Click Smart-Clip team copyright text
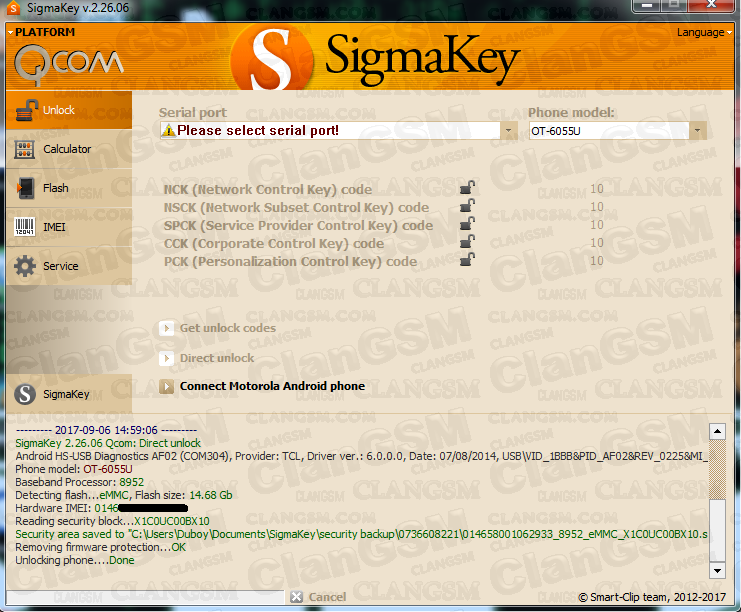Screen dimensions: 741x612 pyautogui.click(x=652, y=597)
